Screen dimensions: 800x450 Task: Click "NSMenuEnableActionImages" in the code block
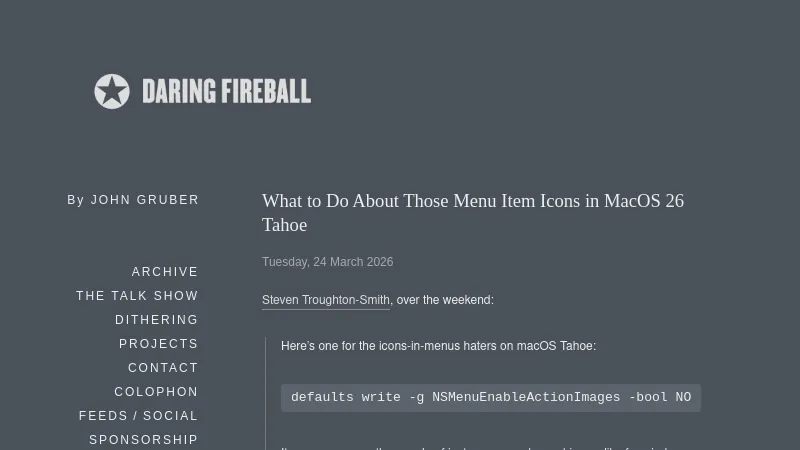pyautogui.click(x=526, y=397)
